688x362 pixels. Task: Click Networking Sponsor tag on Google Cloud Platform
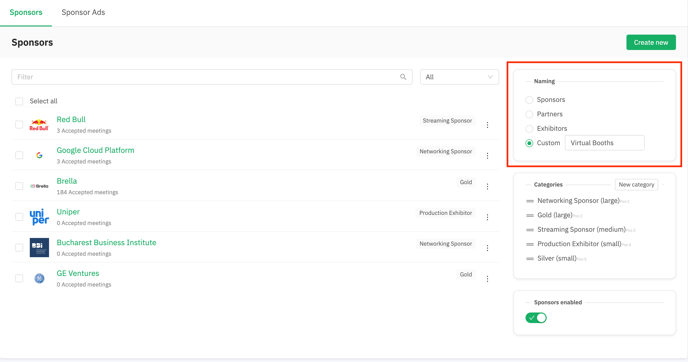point(445,151)
